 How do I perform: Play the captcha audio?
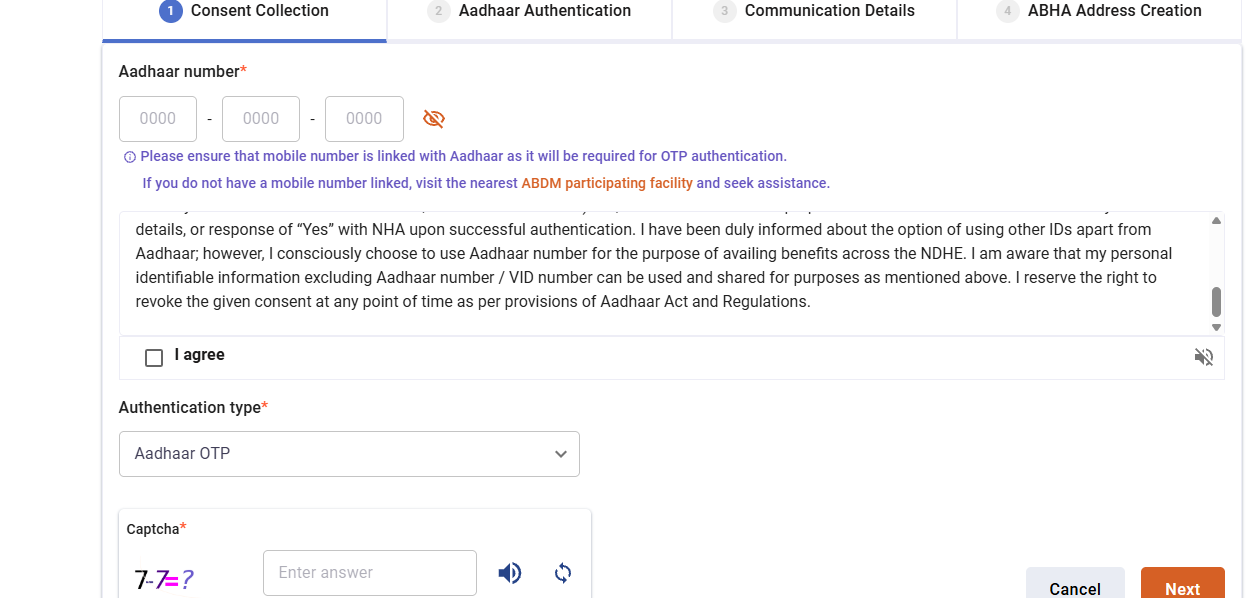[509, 572]
